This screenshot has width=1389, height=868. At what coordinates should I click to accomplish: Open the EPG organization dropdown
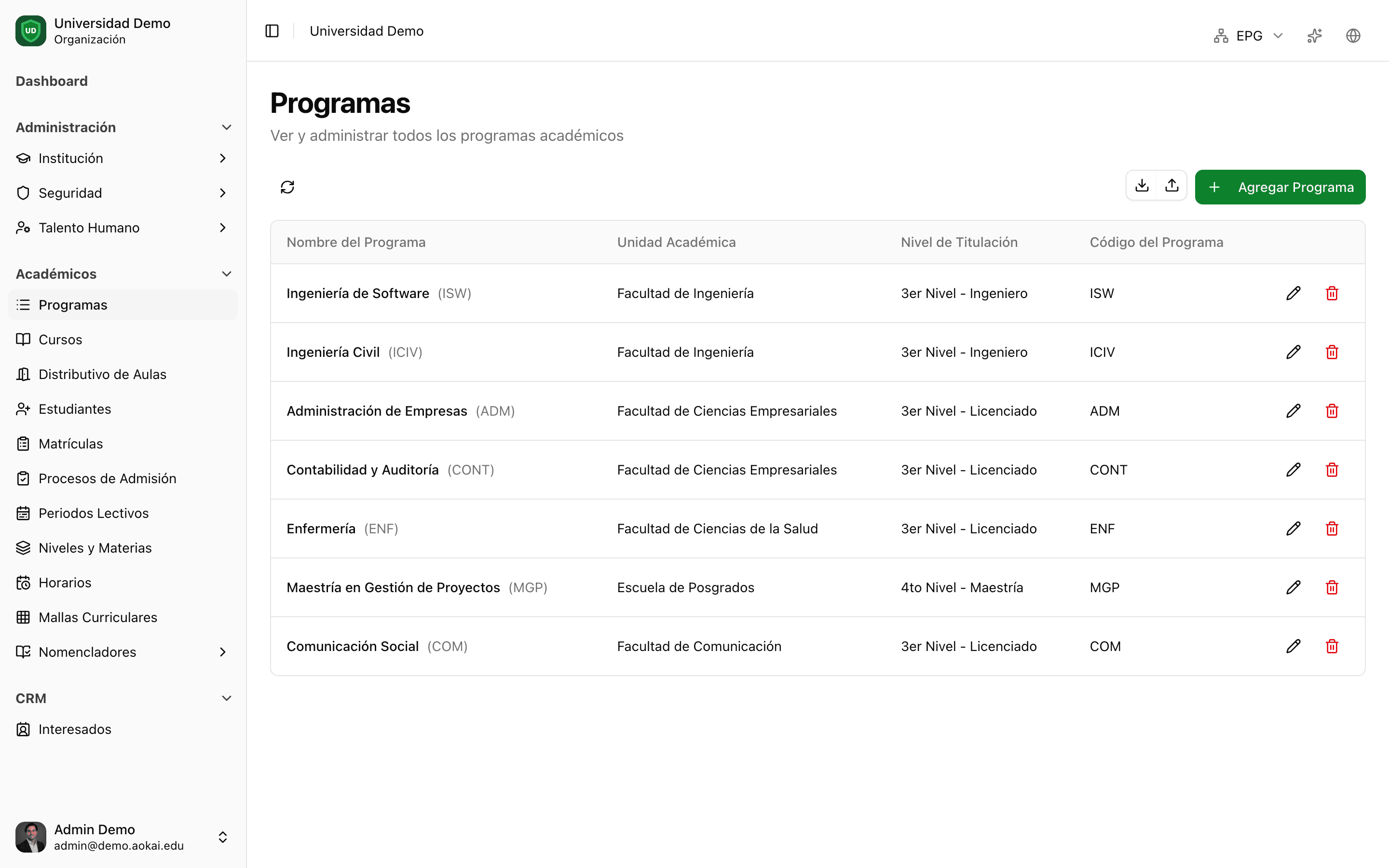point(1248,36)
